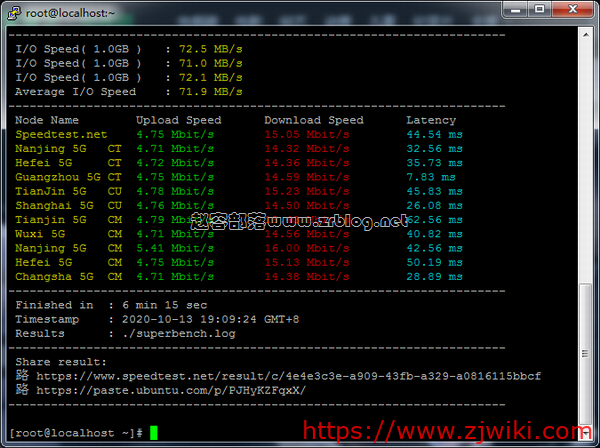This screenshot has width=600, height=448.
Task: Click the speedtest.net result URL
Action: pyautogui.click(x=288, y=376)
